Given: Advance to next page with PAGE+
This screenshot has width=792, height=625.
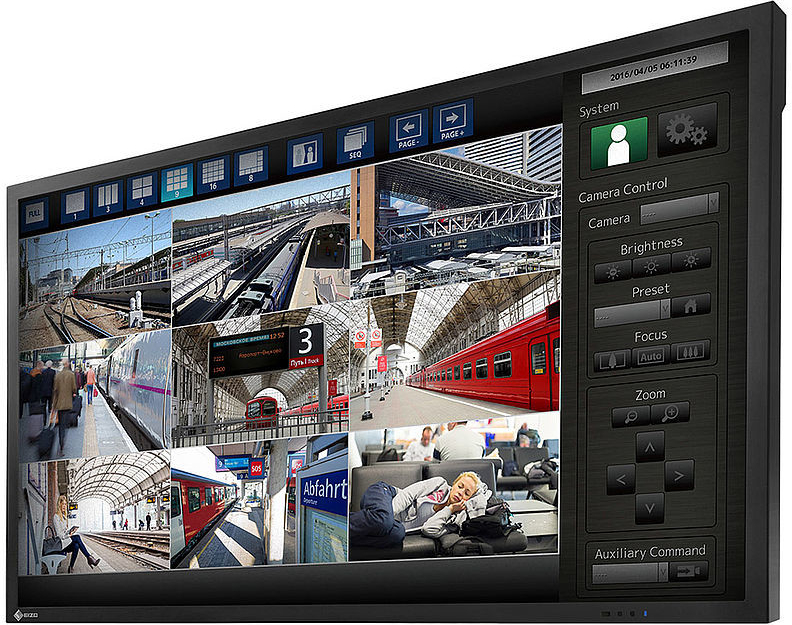Looking at the screenshot, I should [453, 118].
